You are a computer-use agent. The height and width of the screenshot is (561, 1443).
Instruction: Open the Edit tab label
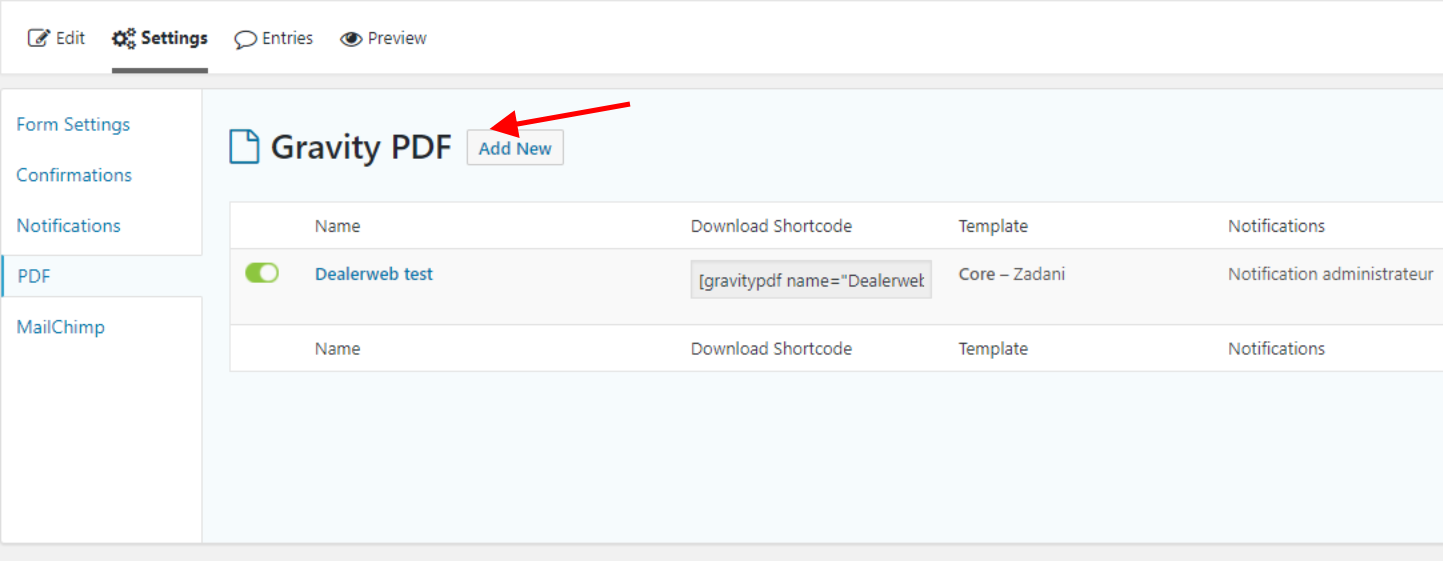tap(70, 38)
